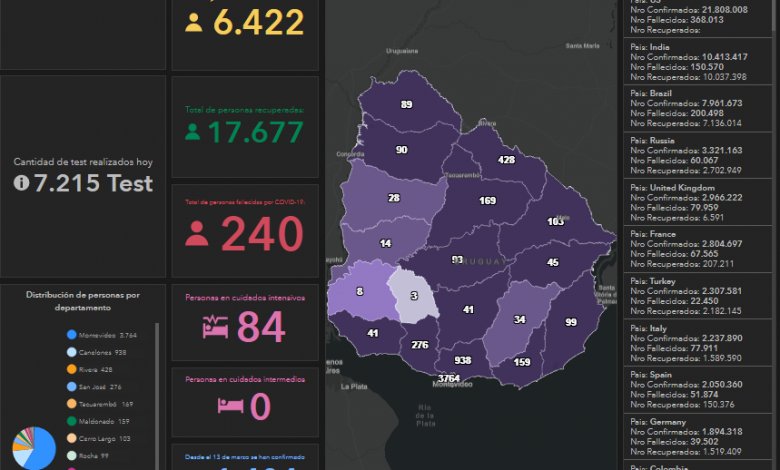Click the intermediate care bed icon

[x=226, y=406]
